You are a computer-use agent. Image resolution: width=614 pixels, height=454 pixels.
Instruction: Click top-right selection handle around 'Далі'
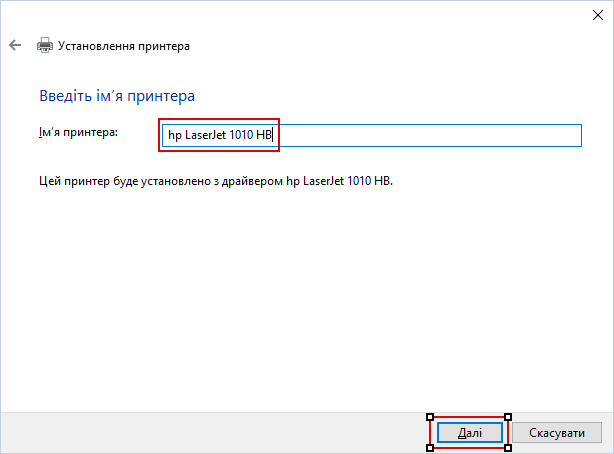tap(508, 416)
